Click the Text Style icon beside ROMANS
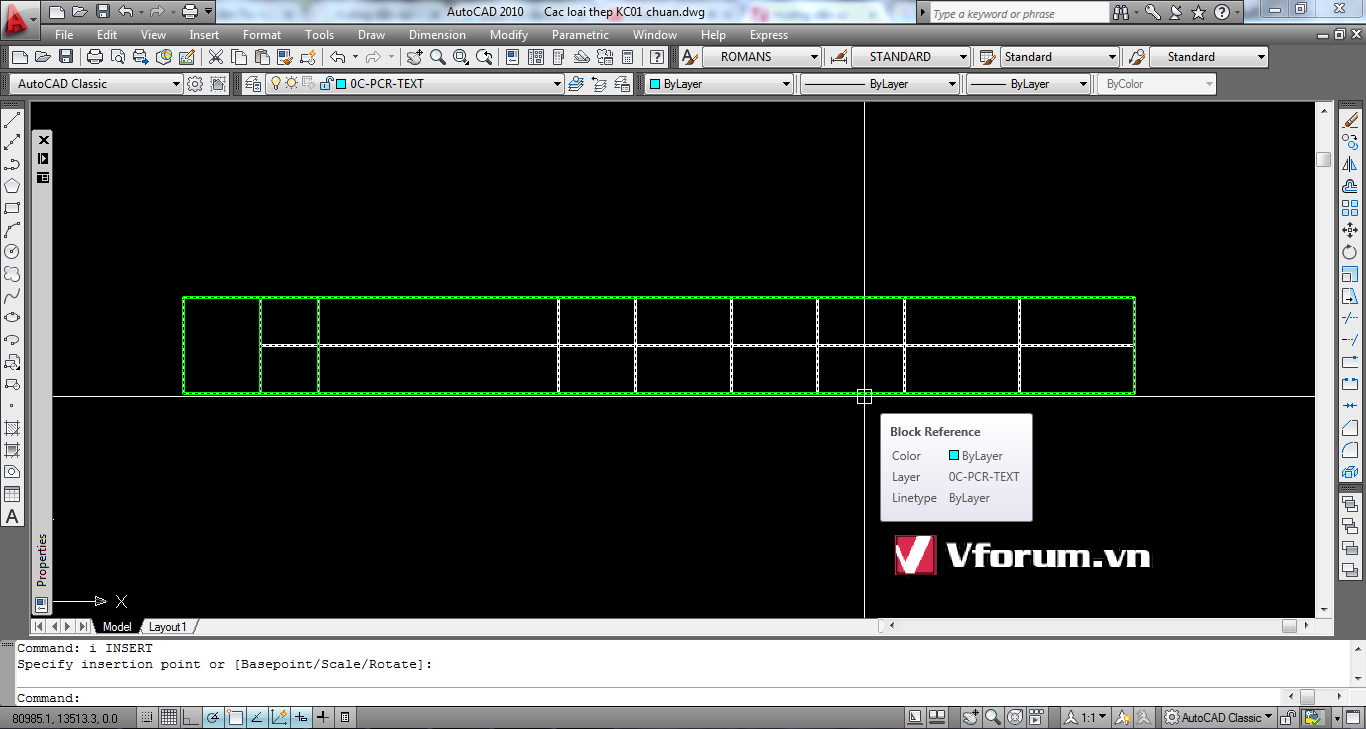 690,57
